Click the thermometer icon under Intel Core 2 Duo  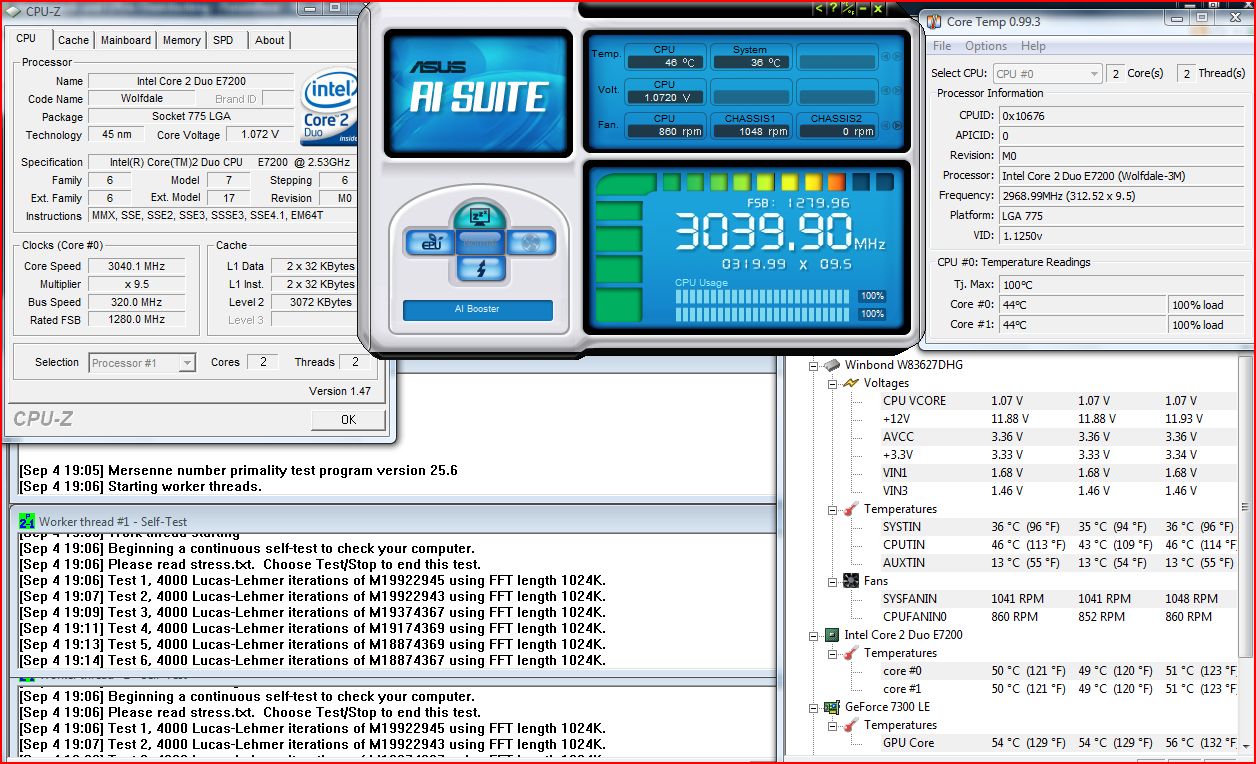point(851,653)
